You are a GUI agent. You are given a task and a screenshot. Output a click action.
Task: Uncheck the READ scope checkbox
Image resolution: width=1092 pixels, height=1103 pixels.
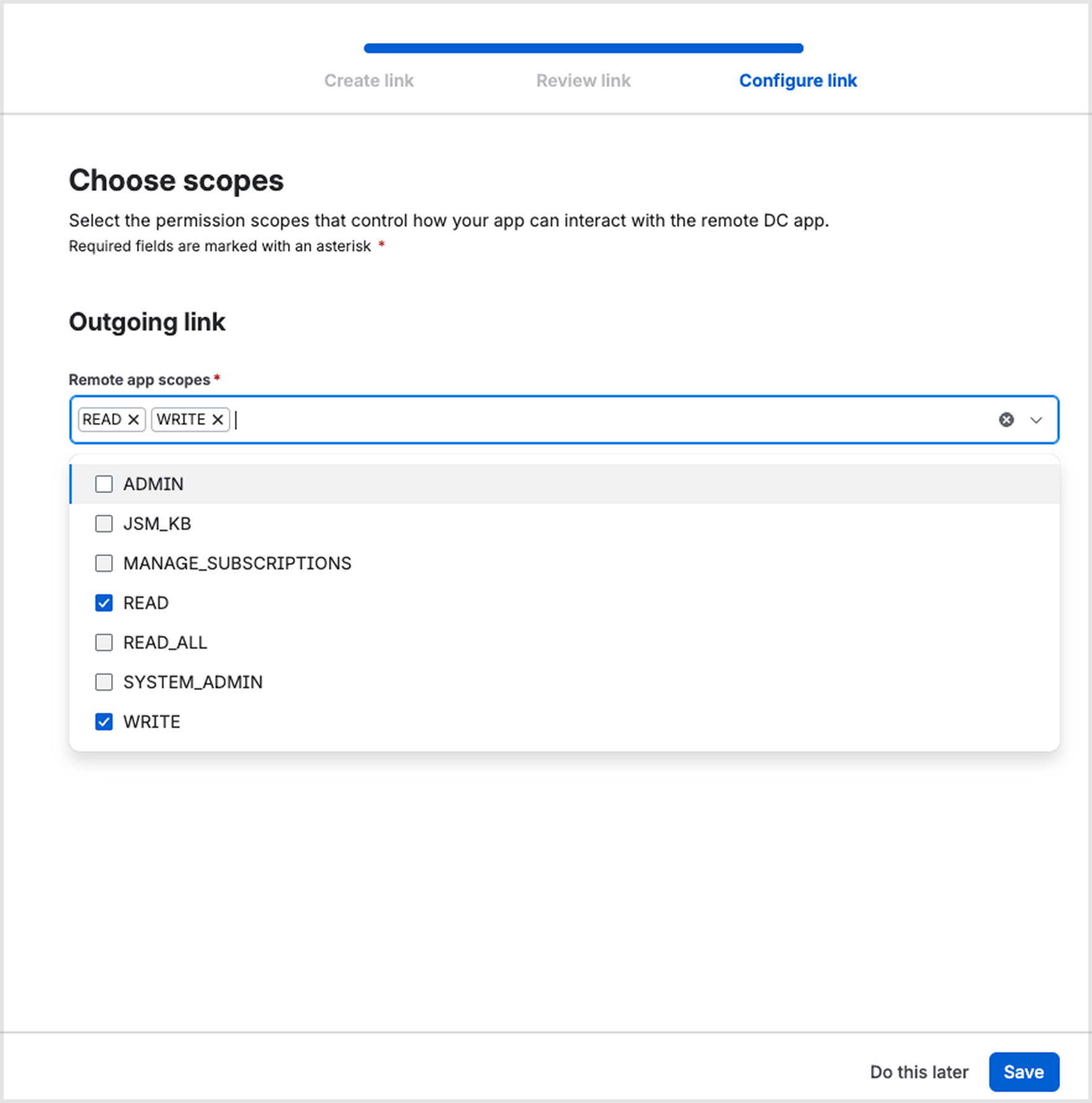[x=104, y=603]
